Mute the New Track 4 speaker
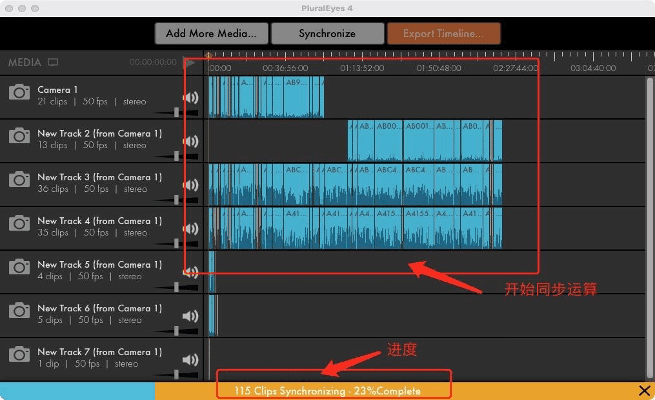 click(x=190, y=229)
